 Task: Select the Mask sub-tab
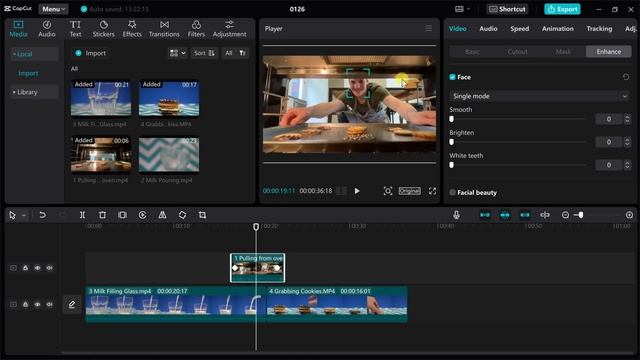[x=563, y=51]
